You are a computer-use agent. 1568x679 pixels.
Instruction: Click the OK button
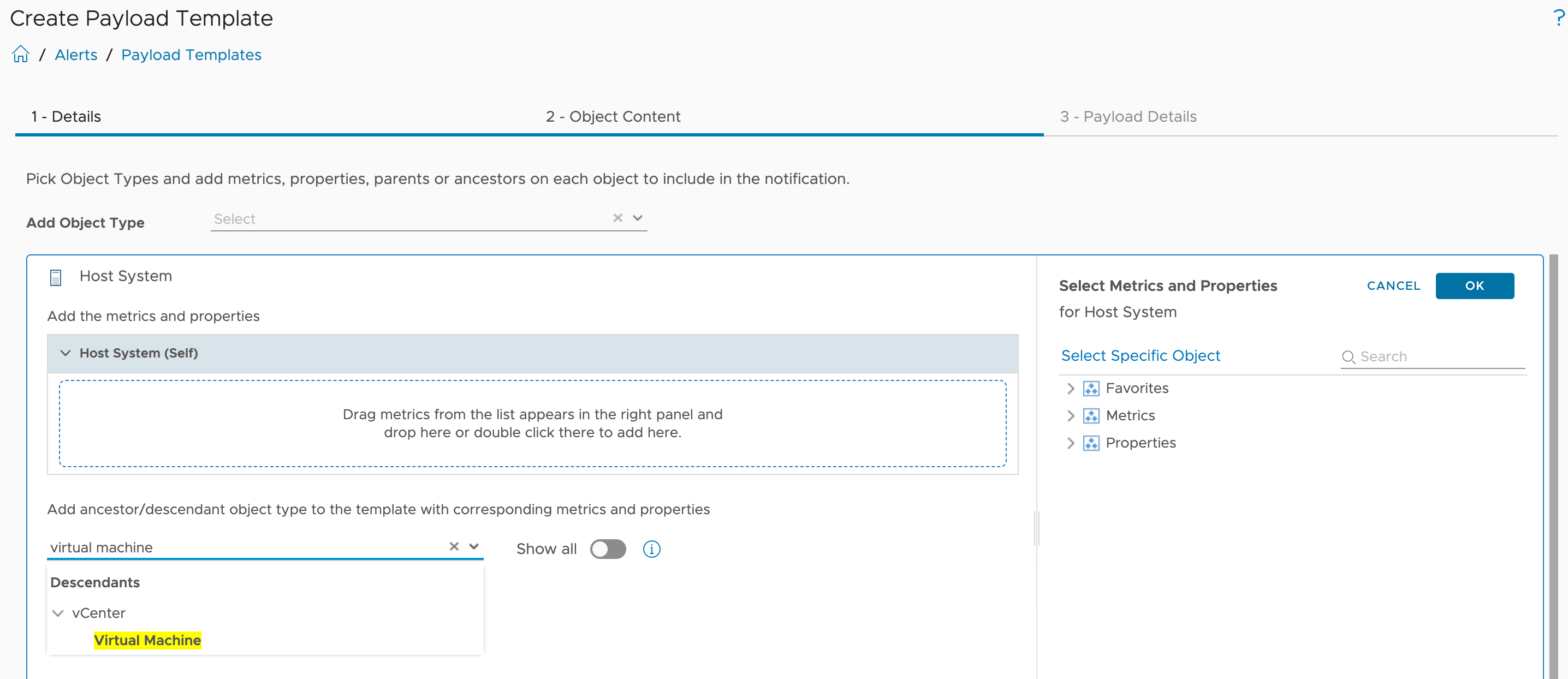tap(1475, 285)
